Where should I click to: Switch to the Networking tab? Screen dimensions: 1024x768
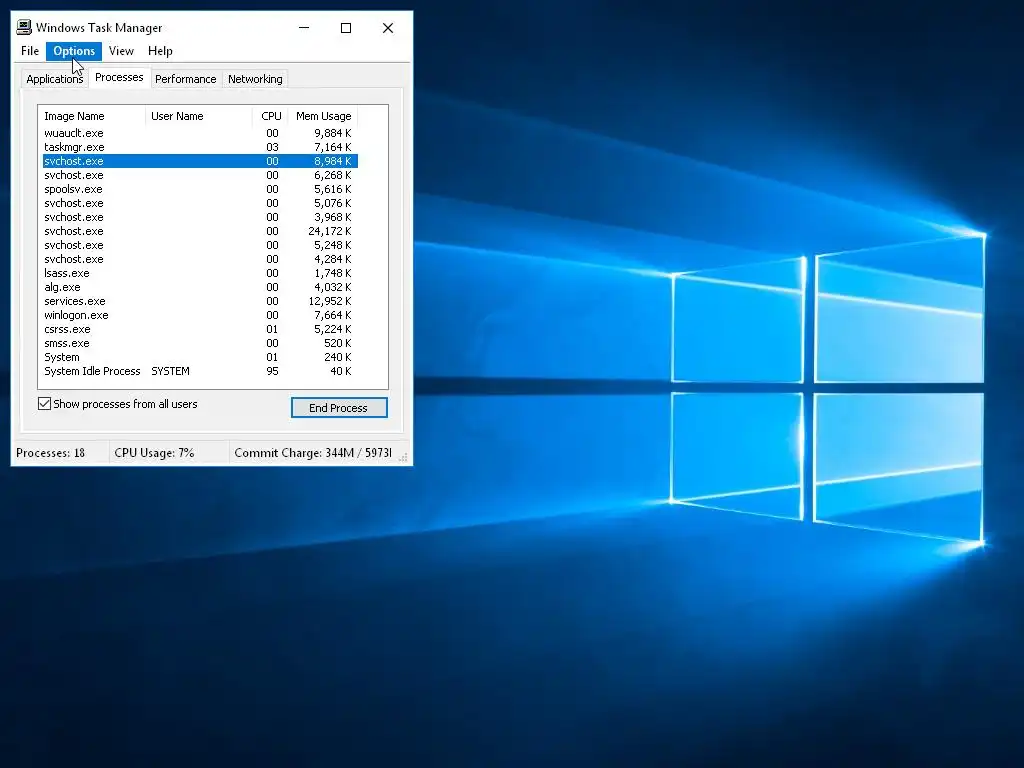(255, 79)
